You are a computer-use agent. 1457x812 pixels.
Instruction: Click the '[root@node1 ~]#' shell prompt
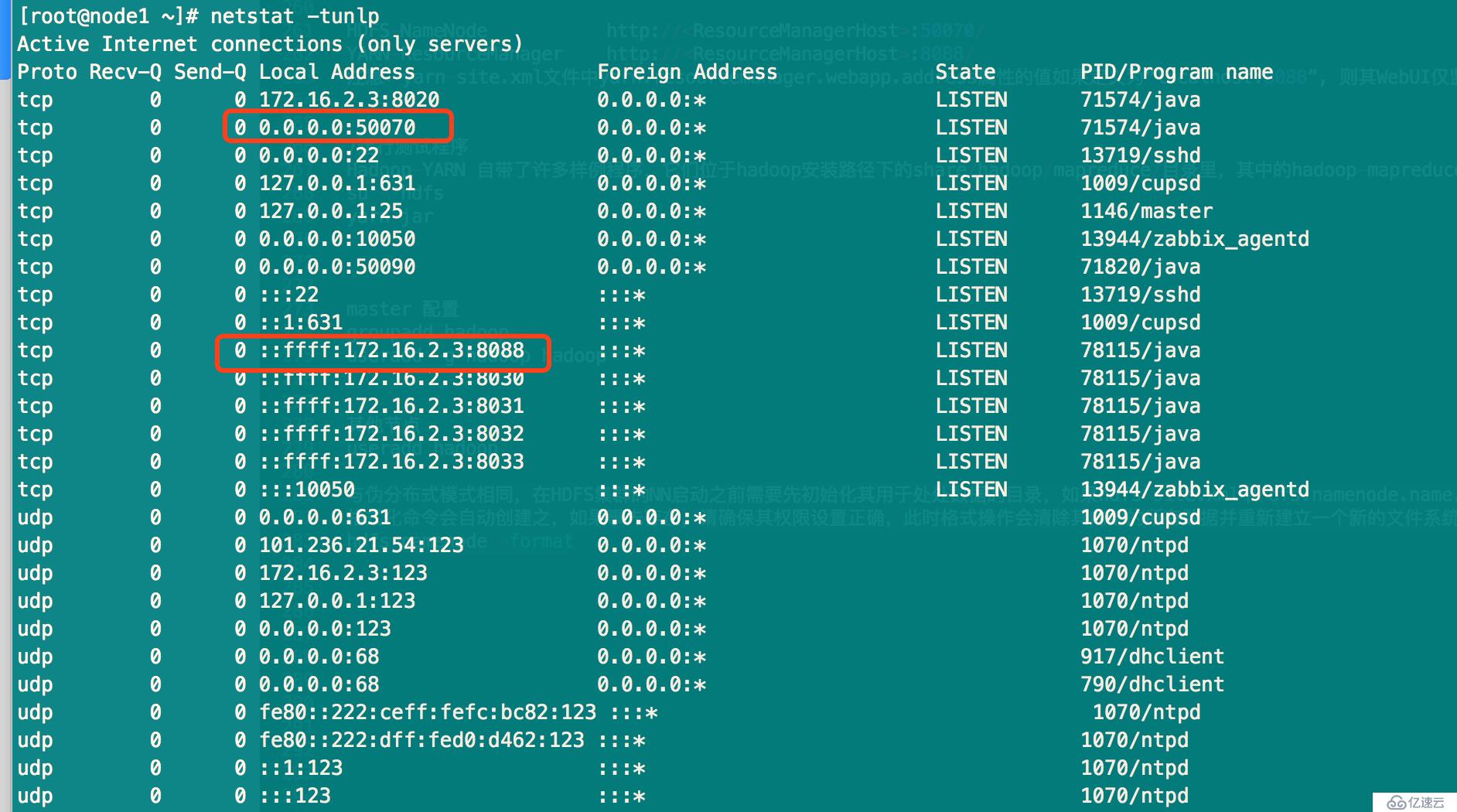pyautogui.click(x=108, y=16)
